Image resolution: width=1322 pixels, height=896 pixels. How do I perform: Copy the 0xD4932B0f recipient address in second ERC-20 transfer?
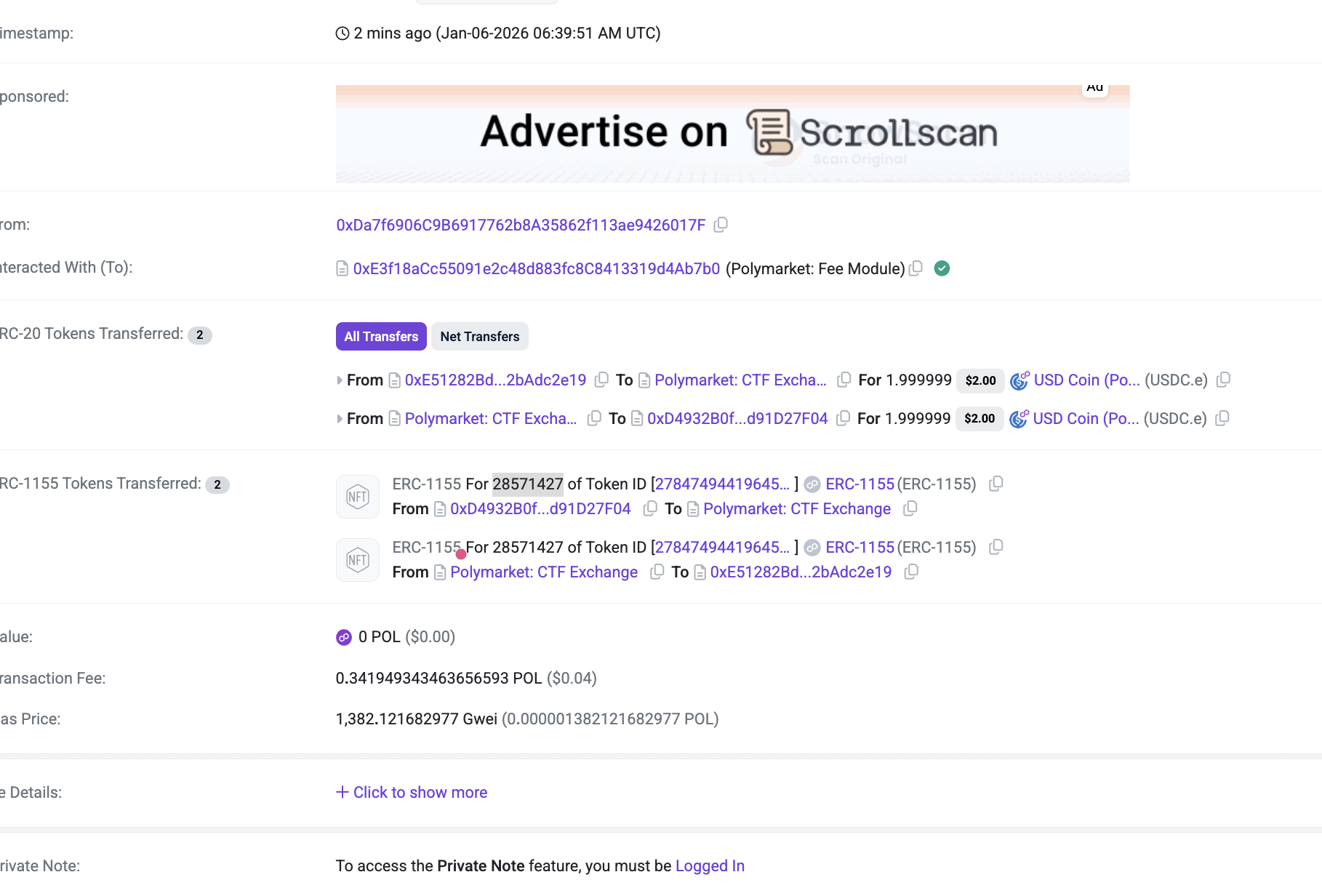843,418
